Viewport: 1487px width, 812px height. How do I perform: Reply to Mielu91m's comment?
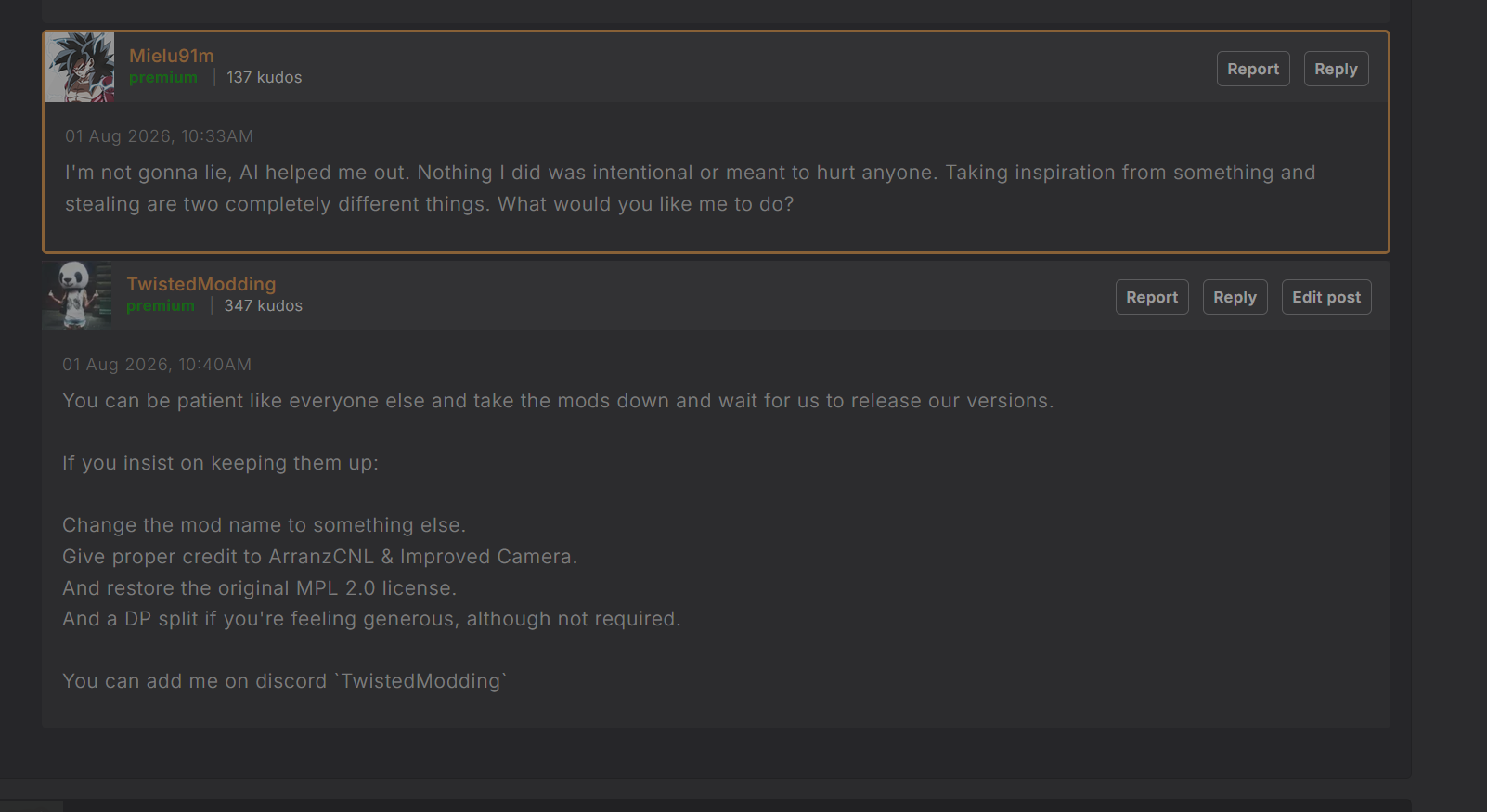[1336, 69]
